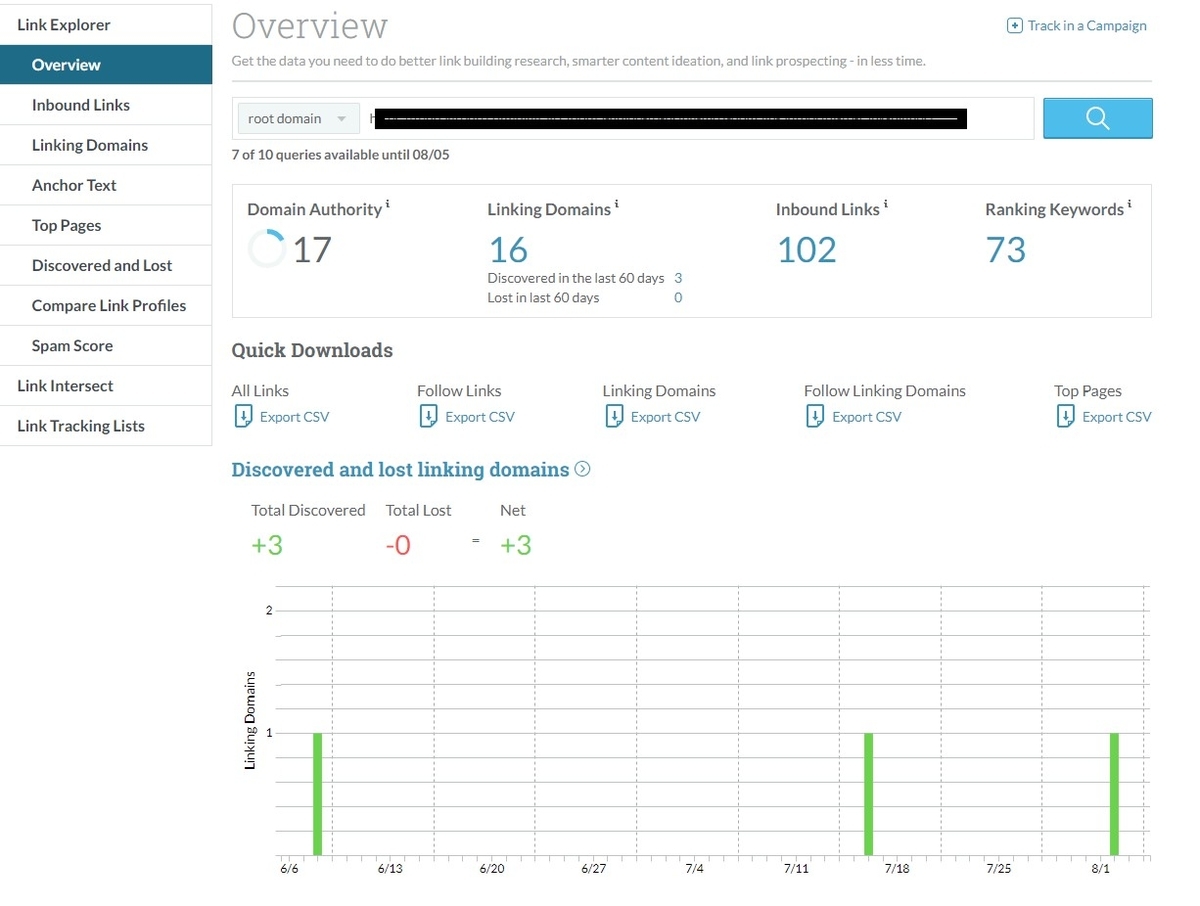The image size is (1200, 906).
Task: Click the Inbound Links count 102
Action: (x=807, y=249)
